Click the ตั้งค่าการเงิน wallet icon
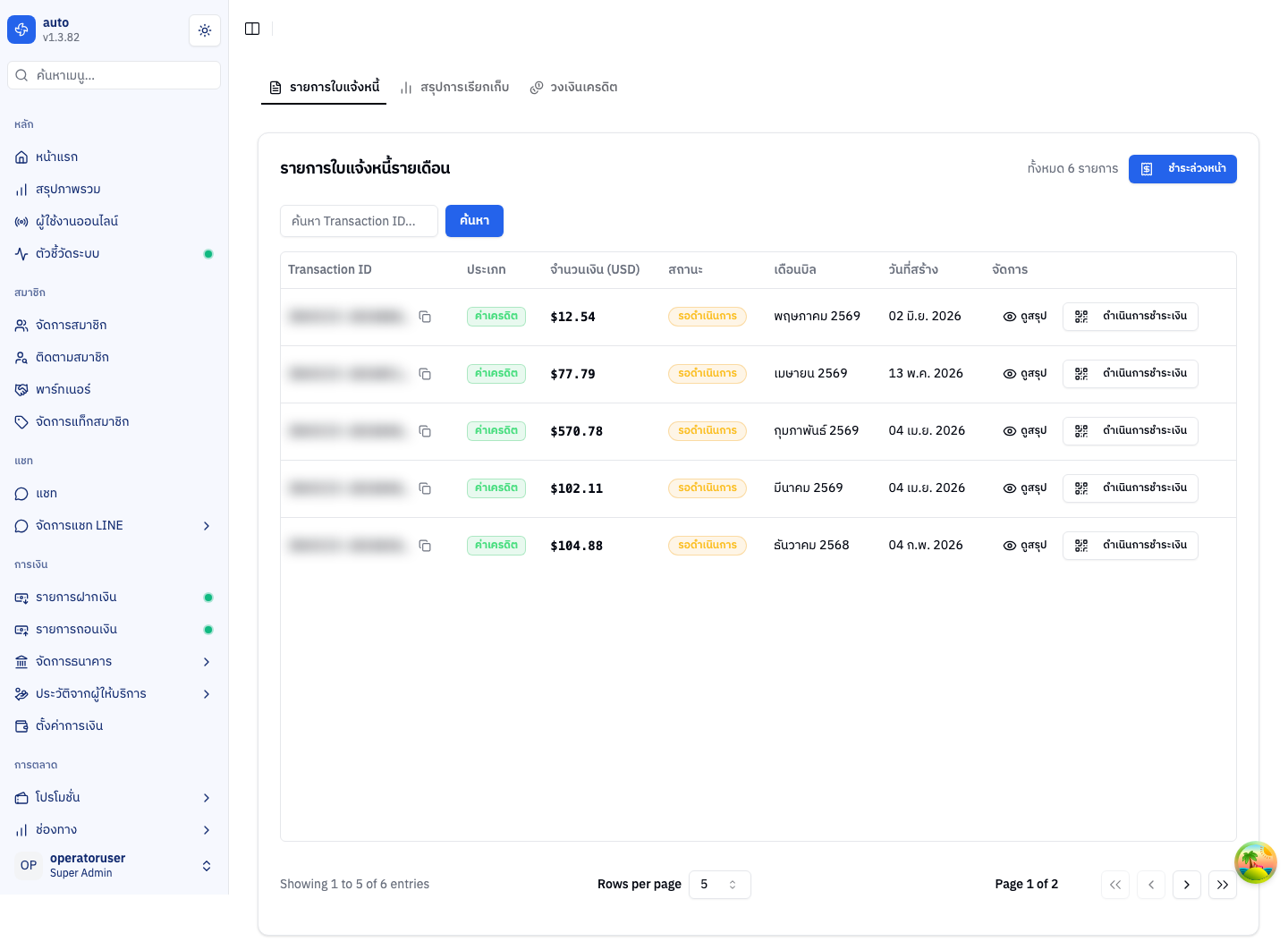1288x950 pixels. [21, 726]
